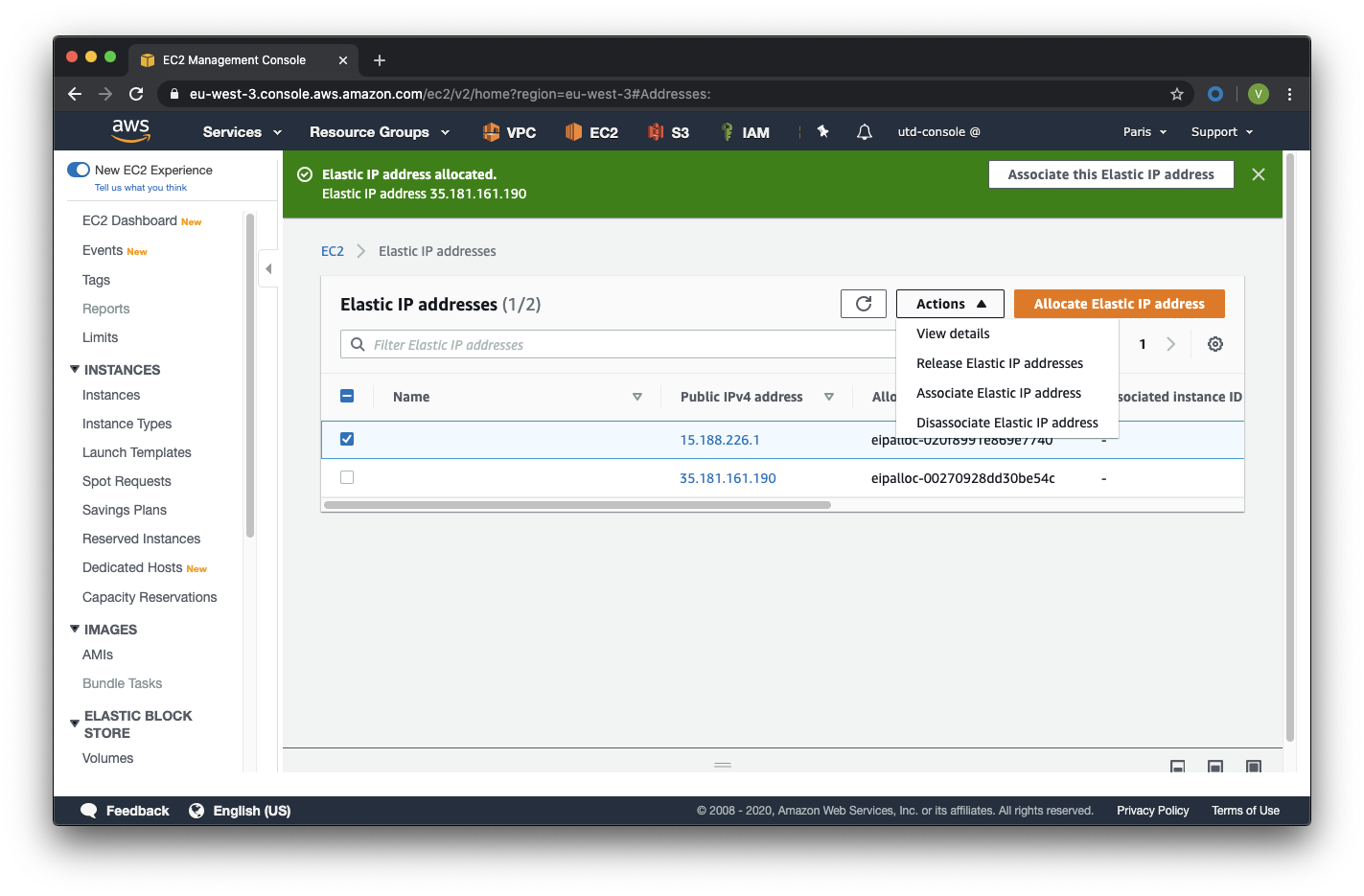Open Volumes in the sidebar
Screen dimensions: 1364x896
pyautogui.click(x=108, y=758)
